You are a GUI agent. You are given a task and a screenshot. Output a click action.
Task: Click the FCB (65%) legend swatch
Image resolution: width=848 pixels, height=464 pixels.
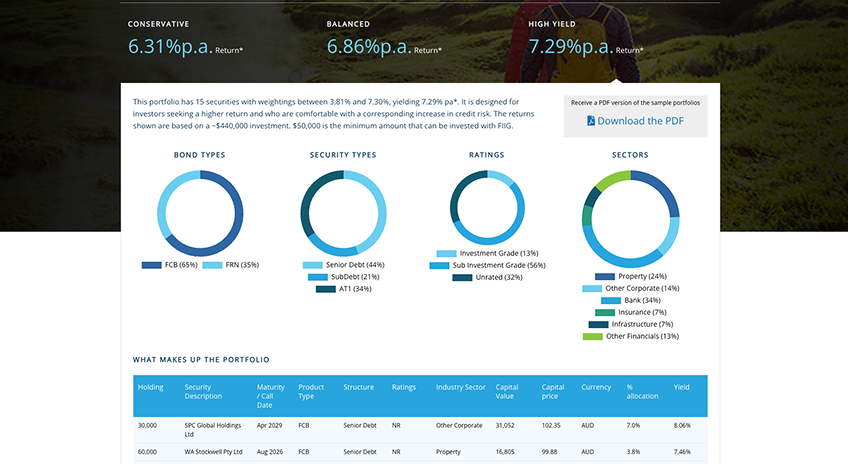click(x=151, y=265)
